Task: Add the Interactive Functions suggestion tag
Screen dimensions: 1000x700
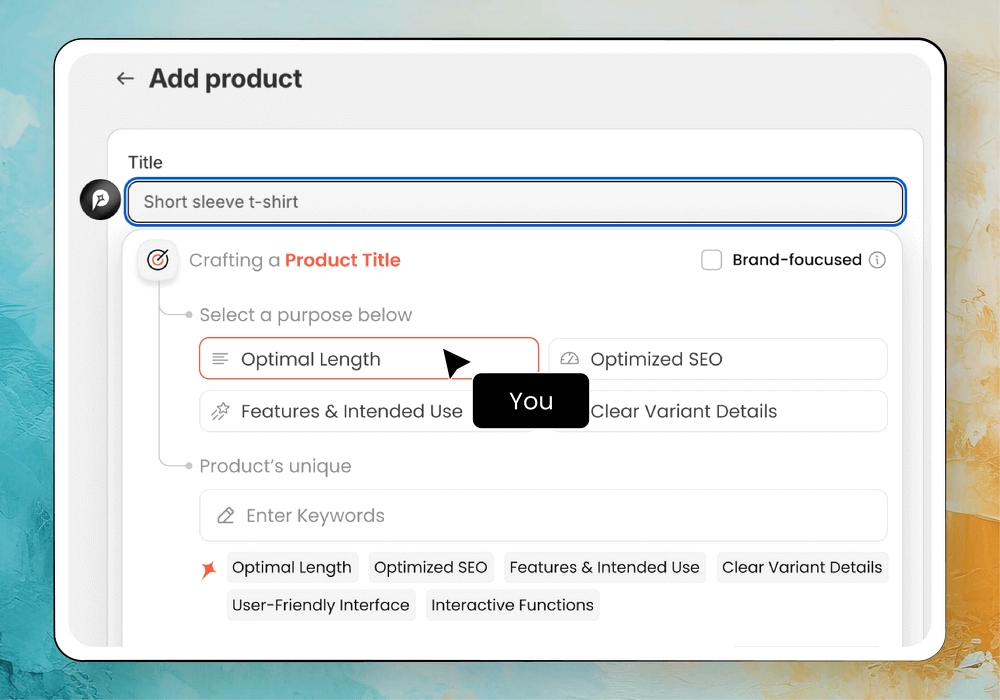Action: click(512, 605)
